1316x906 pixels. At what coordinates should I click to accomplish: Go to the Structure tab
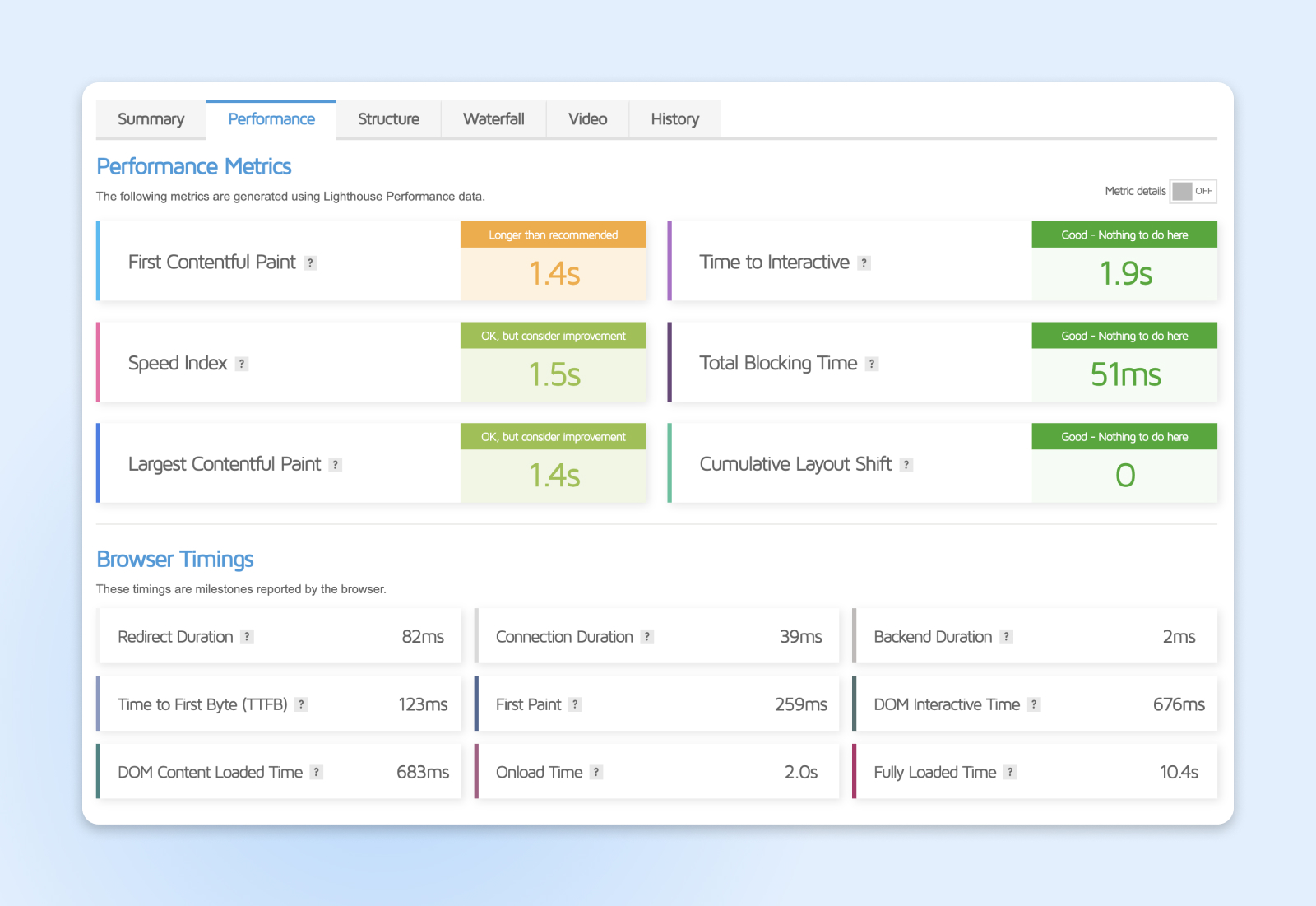point(388,119)
